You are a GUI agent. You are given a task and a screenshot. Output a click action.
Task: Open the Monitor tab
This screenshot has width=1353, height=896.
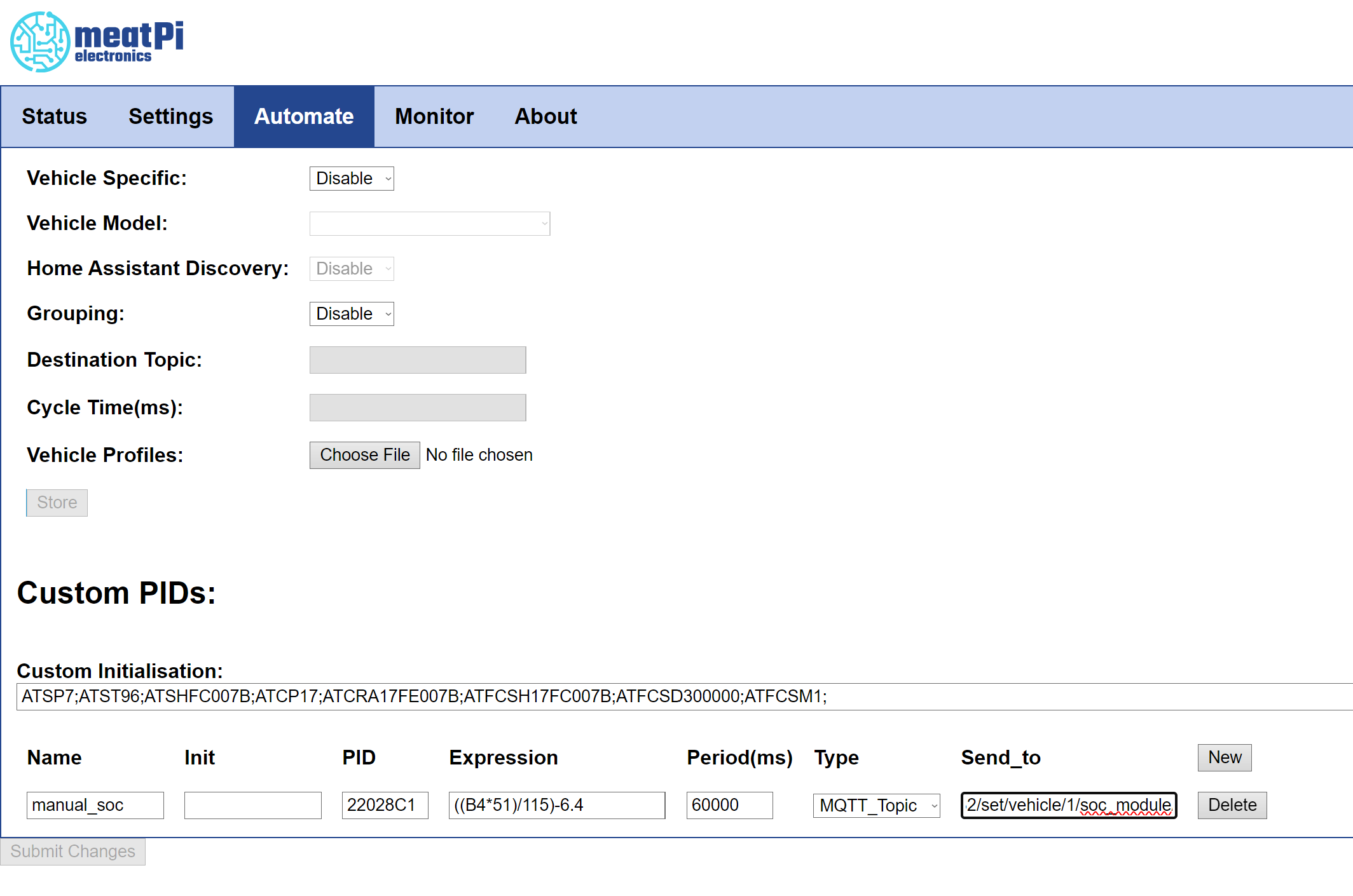[x=434, y=117]
